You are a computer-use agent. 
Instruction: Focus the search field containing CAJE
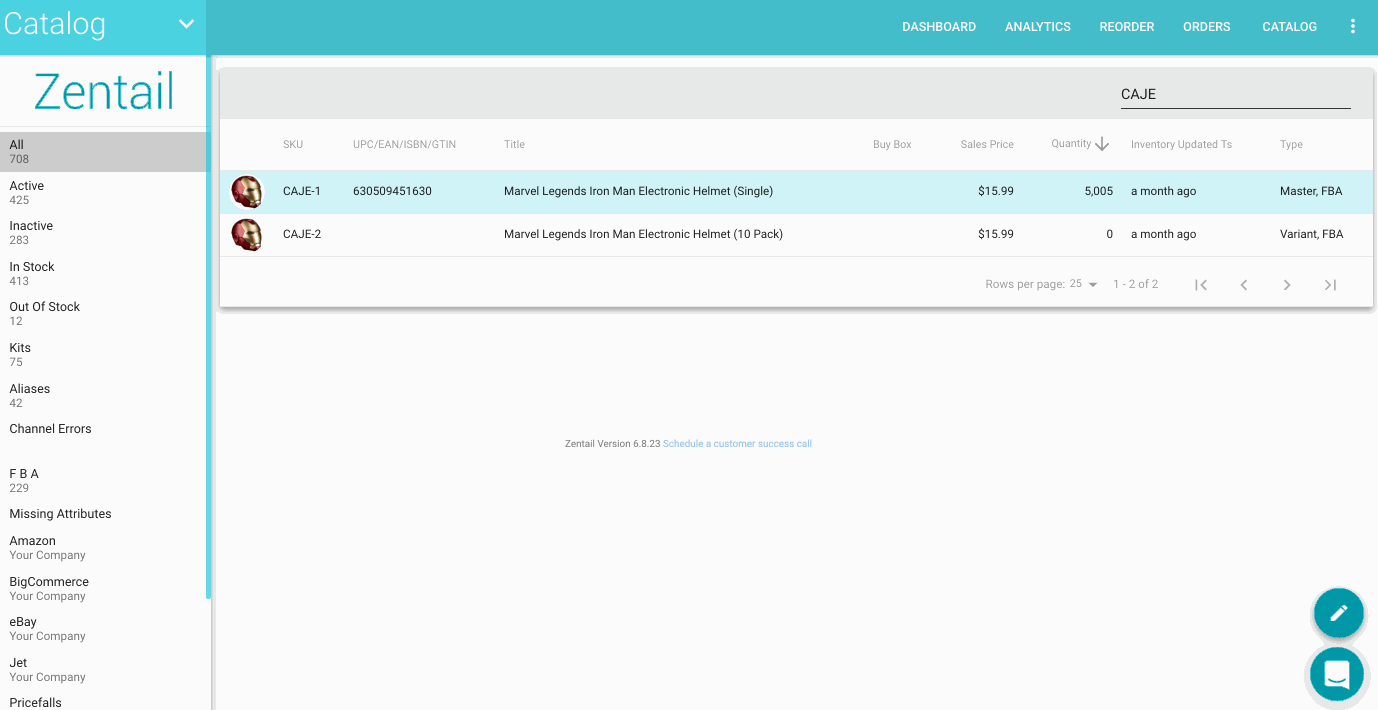point(1235,94)
